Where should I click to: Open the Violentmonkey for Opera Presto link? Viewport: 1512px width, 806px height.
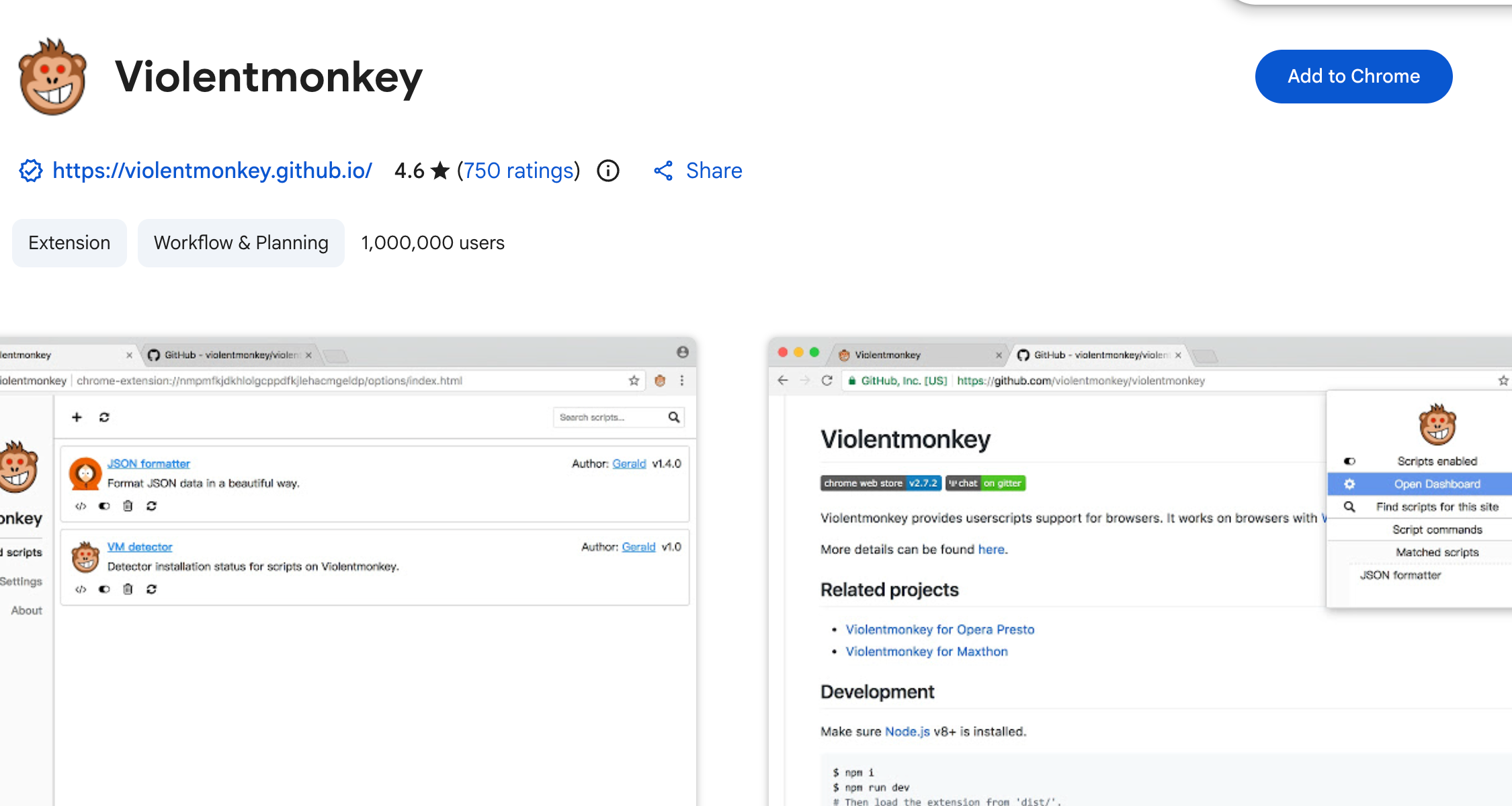point(939,629)
